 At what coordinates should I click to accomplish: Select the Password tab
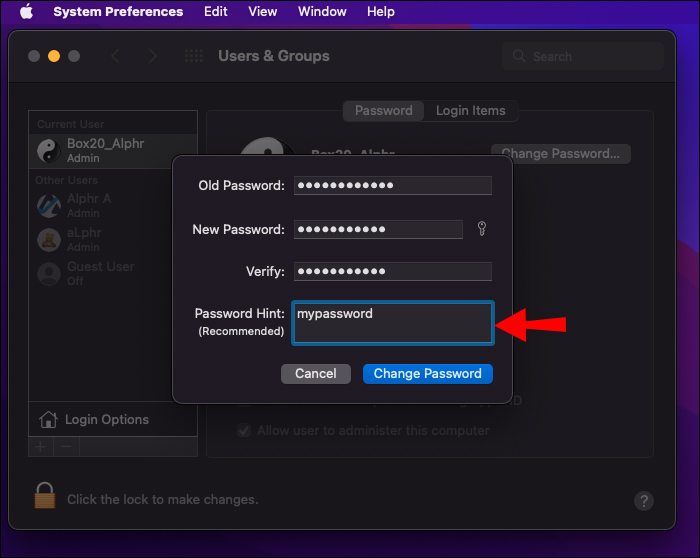384,111
